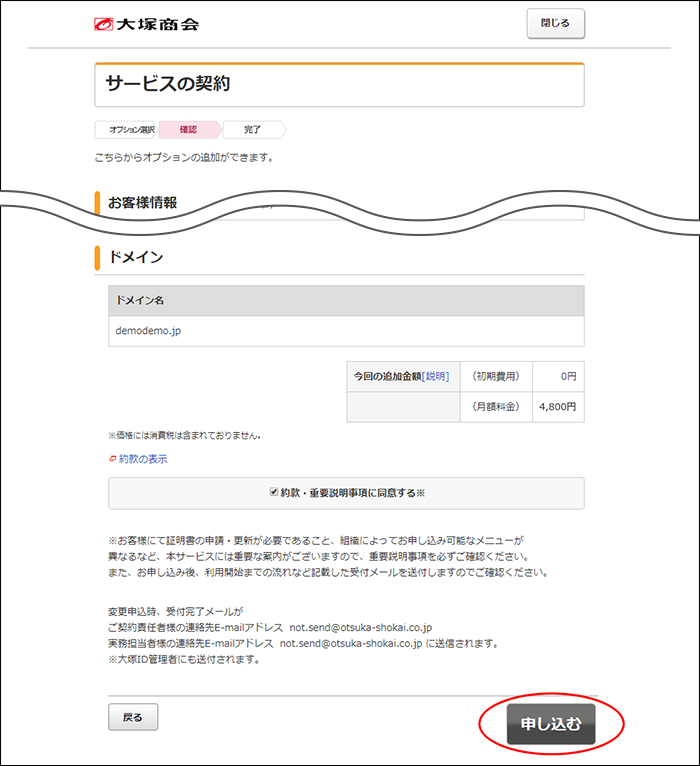Click the (初期費用) label cell

(496, 376)
